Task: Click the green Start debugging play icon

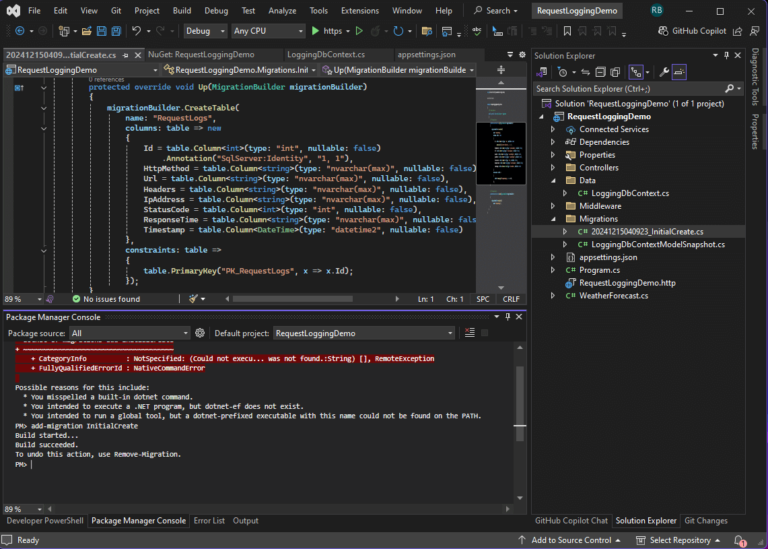Action: pos(316,31)
